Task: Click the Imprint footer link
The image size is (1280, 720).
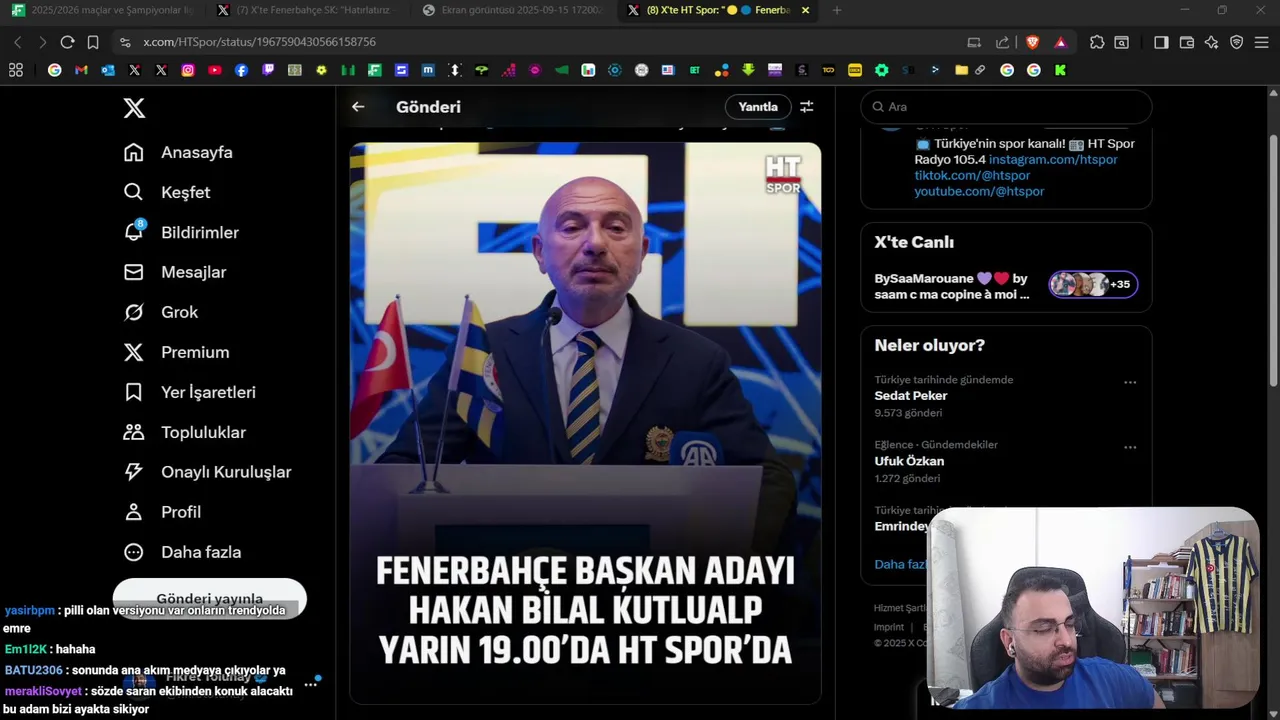Action: coord(889,627)
